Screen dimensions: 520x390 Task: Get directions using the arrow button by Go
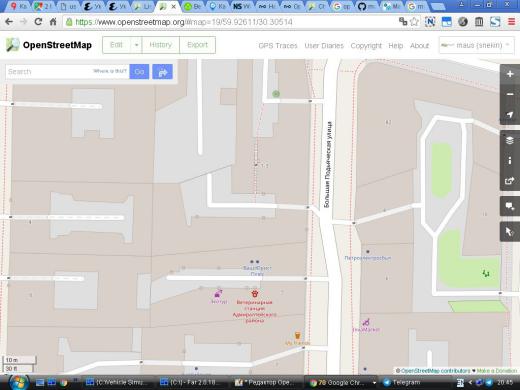(x=162, y=72)
